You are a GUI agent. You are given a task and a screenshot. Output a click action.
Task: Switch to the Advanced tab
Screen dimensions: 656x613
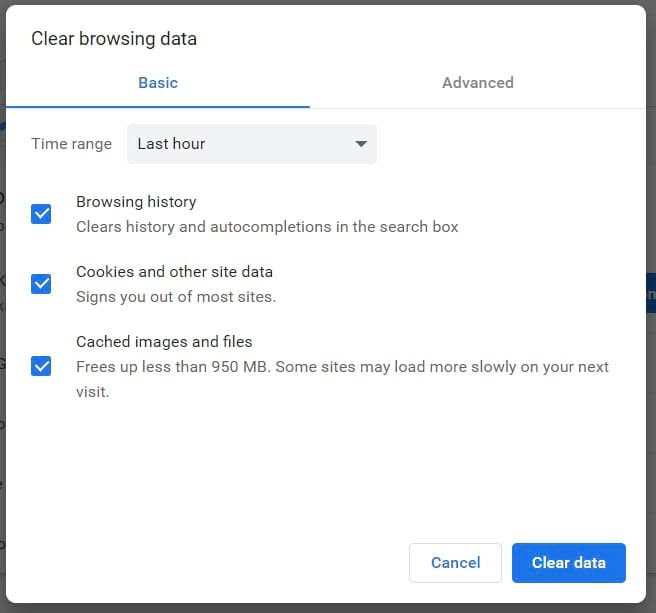477,83
